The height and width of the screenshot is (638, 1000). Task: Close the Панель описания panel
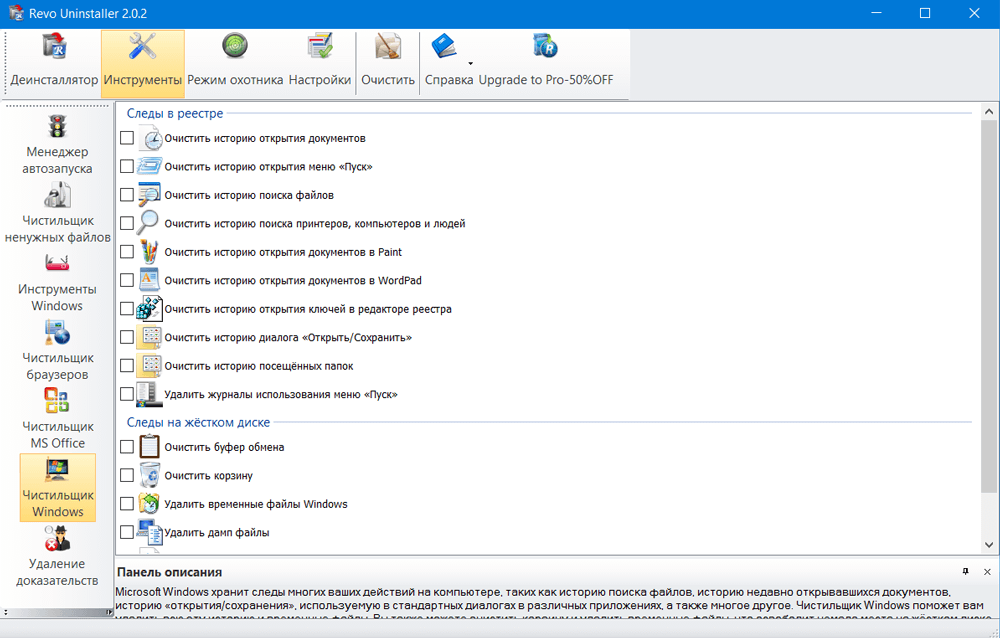tap(987, 572)
